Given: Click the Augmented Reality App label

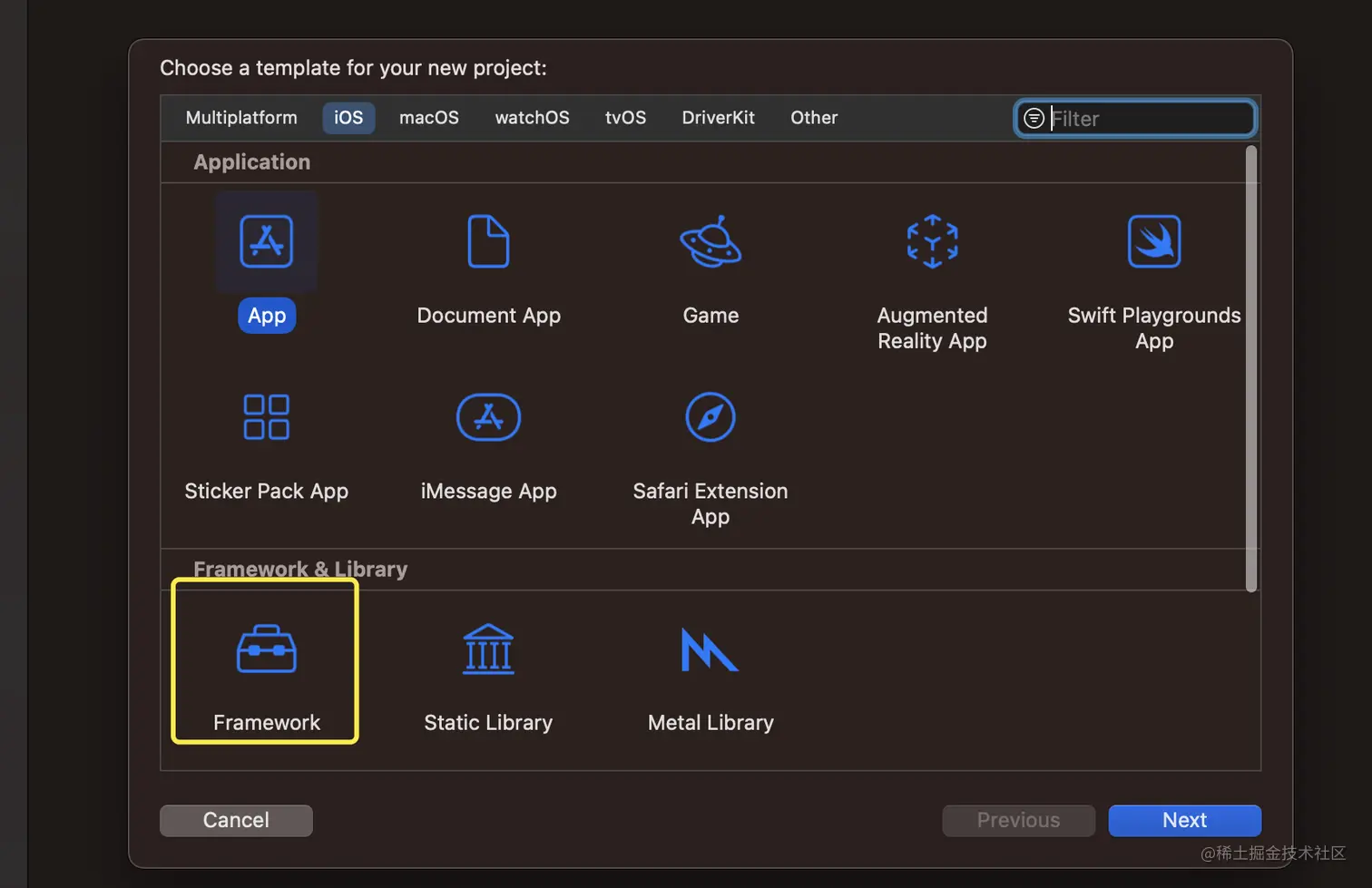Looking at the screenshot, I should click(x=932, y=328).
